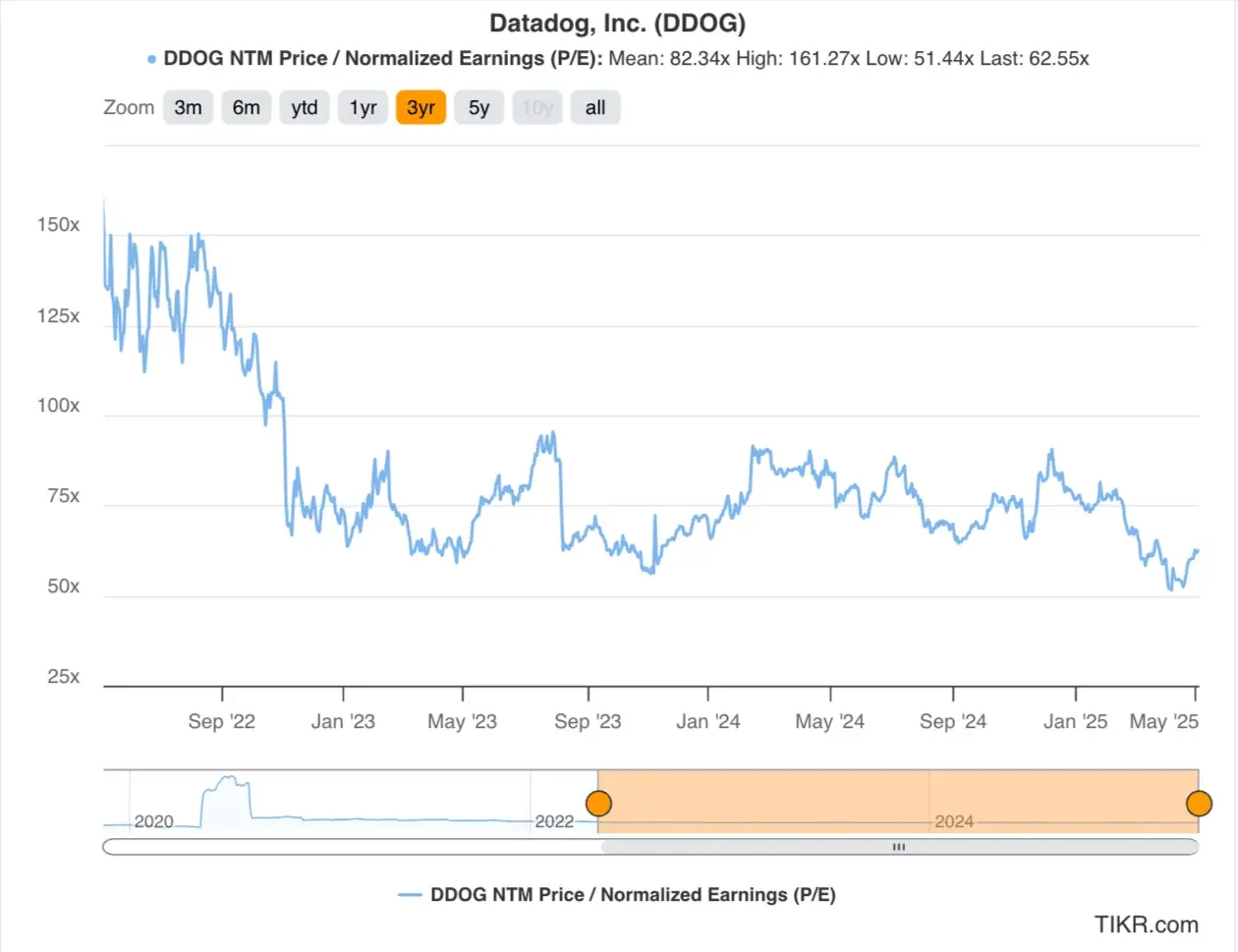This screenshot has height=952, width=1238.
Task: Click the 50x y-axis label
Action: [x=63, y=587]
